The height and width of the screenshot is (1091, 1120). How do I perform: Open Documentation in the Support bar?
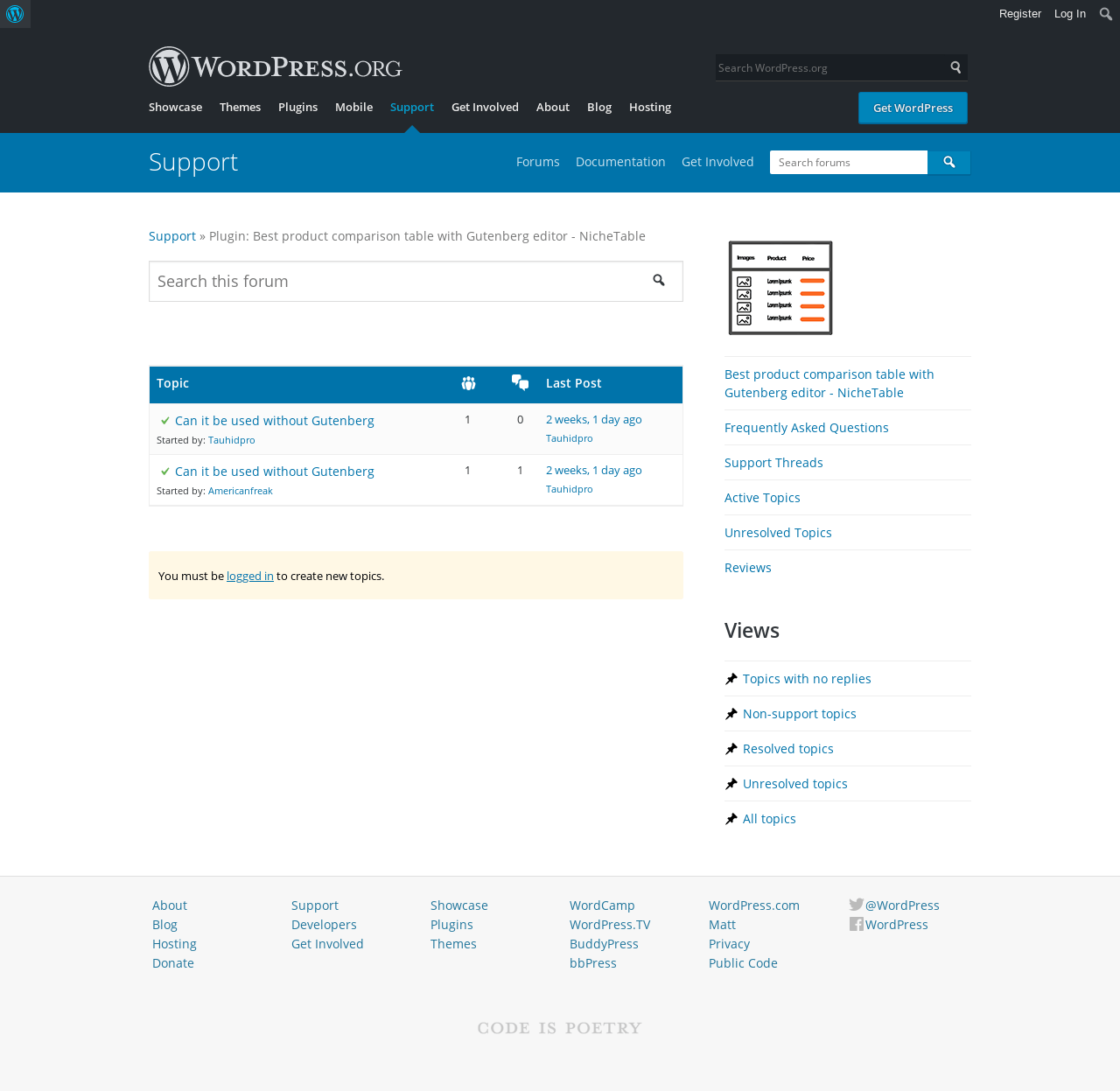point(620,162)
